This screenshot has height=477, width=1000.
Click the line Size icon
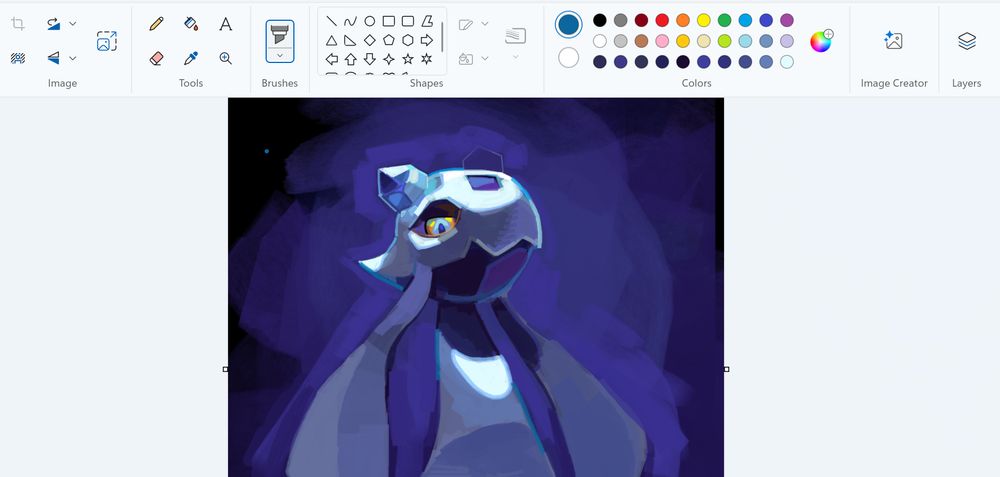[515, 36]
